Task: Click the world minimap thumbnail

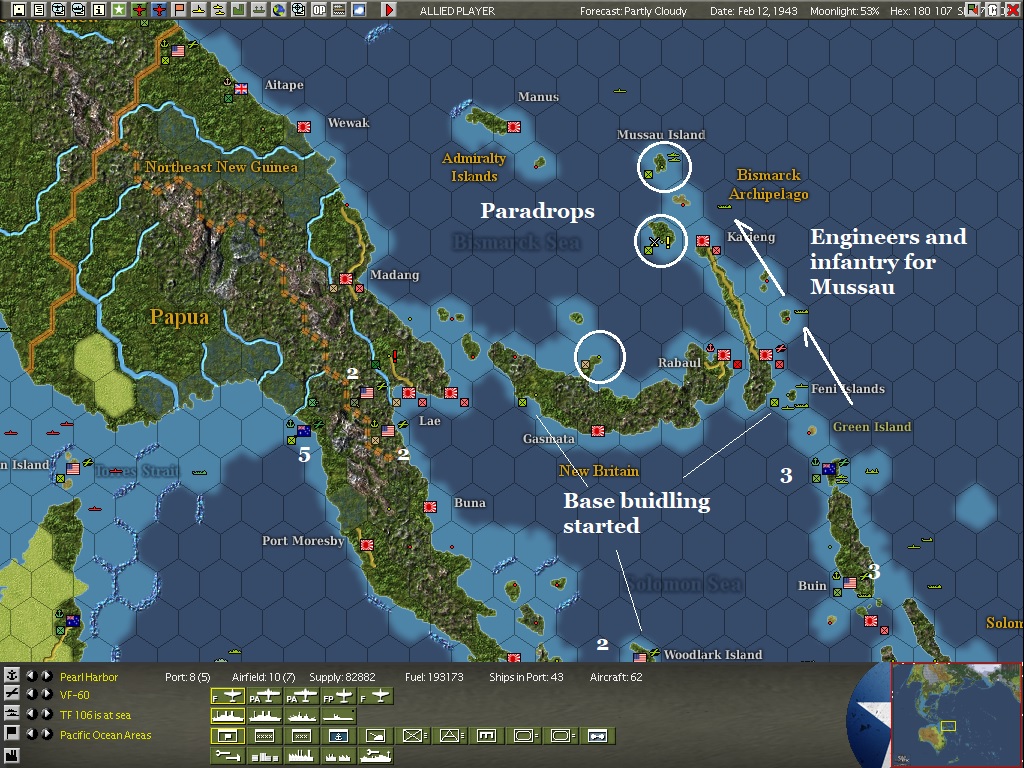Action: pyautogui.click(x=955, y=714)
